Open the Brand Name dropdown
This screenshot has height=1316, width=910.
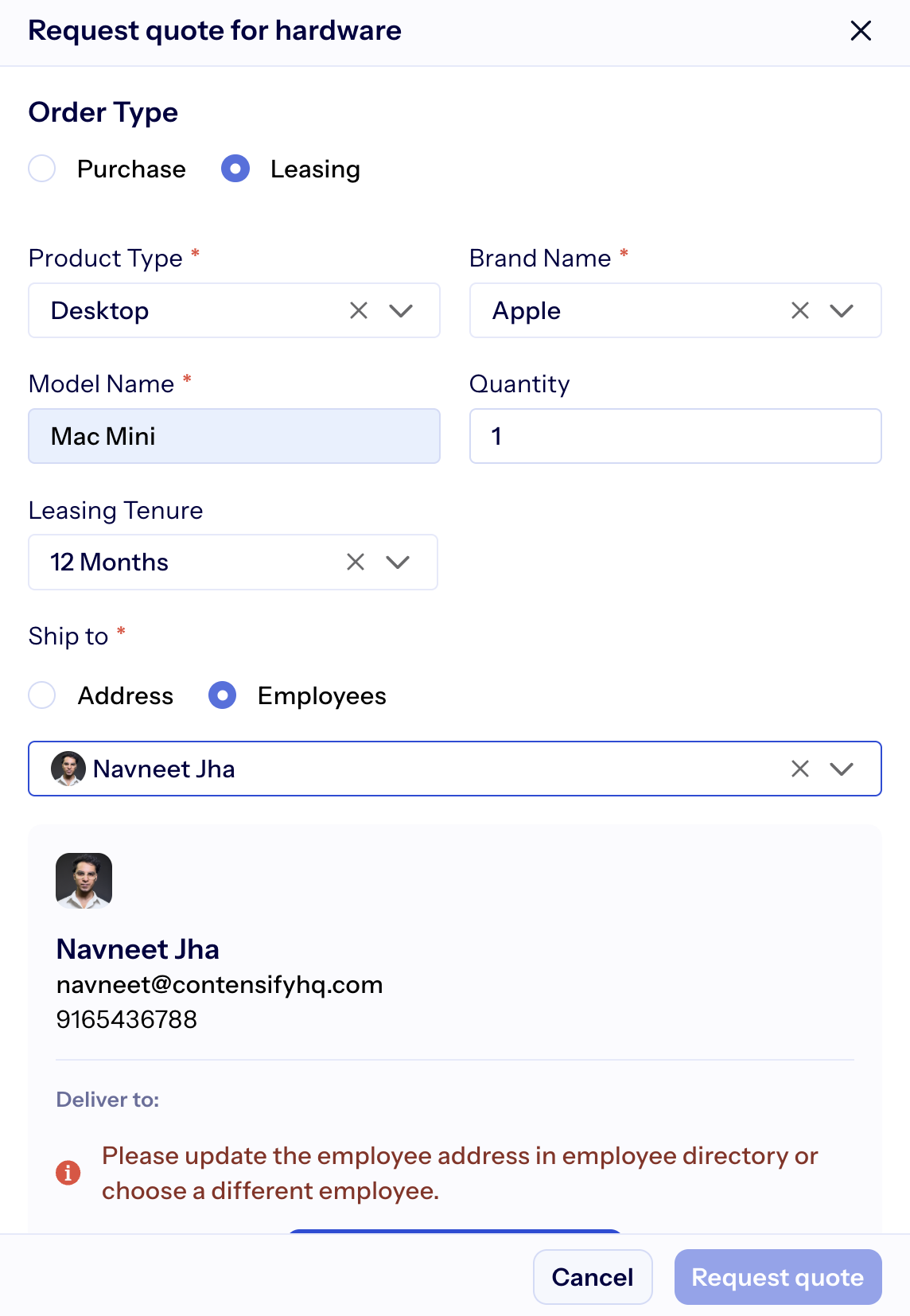842,310
